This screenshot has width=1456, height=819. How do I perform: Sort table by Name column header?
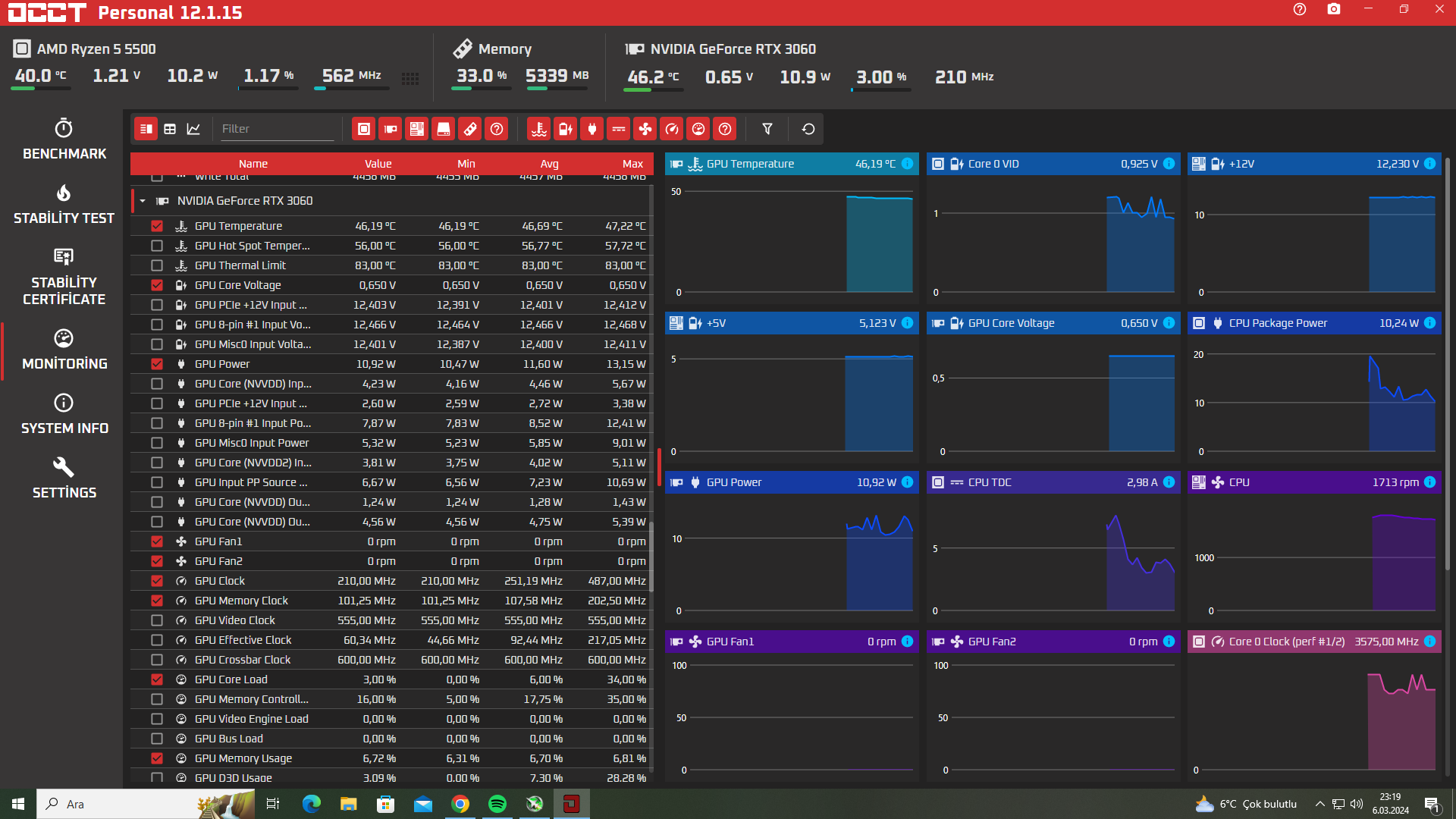coord(253,164)
